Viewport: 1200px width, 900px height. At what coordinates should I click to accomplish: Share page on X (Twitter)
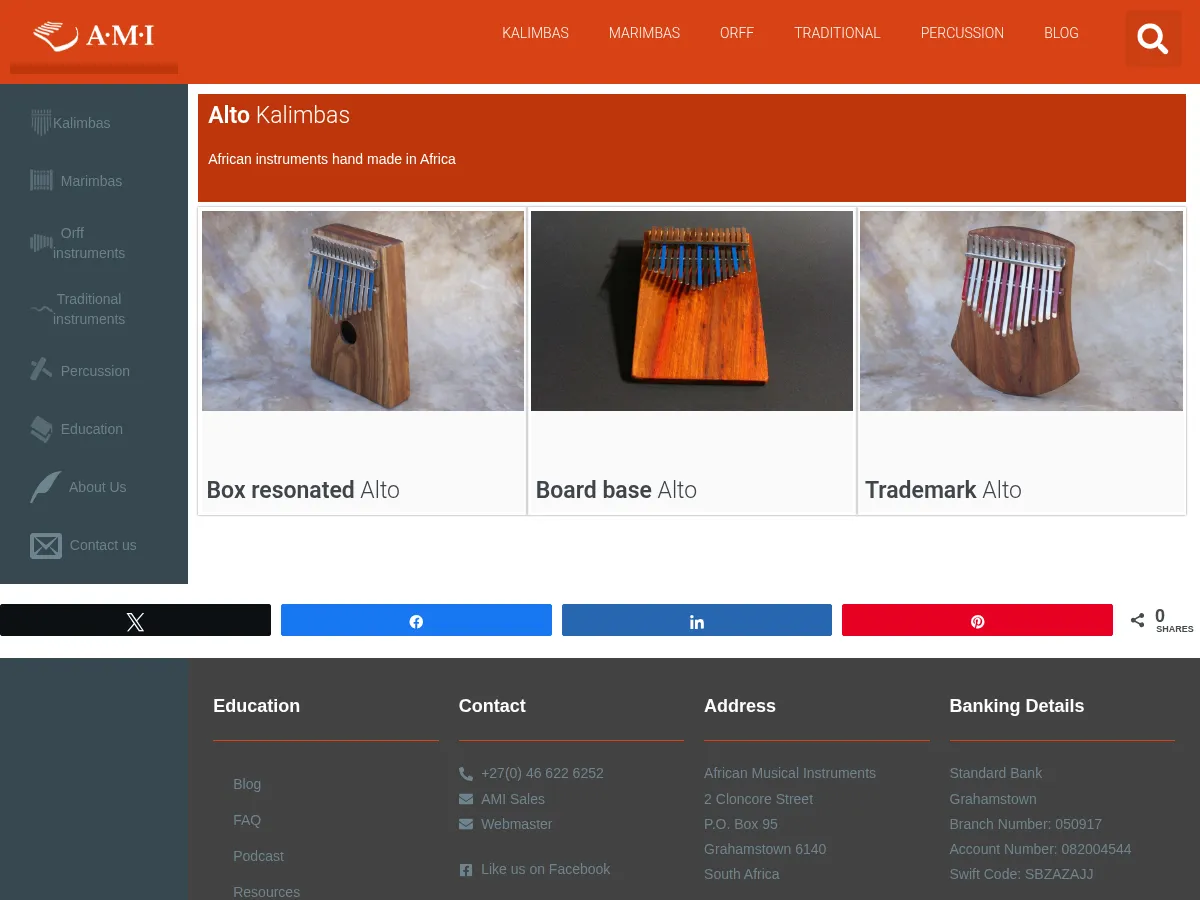click(x=135, y=621)
